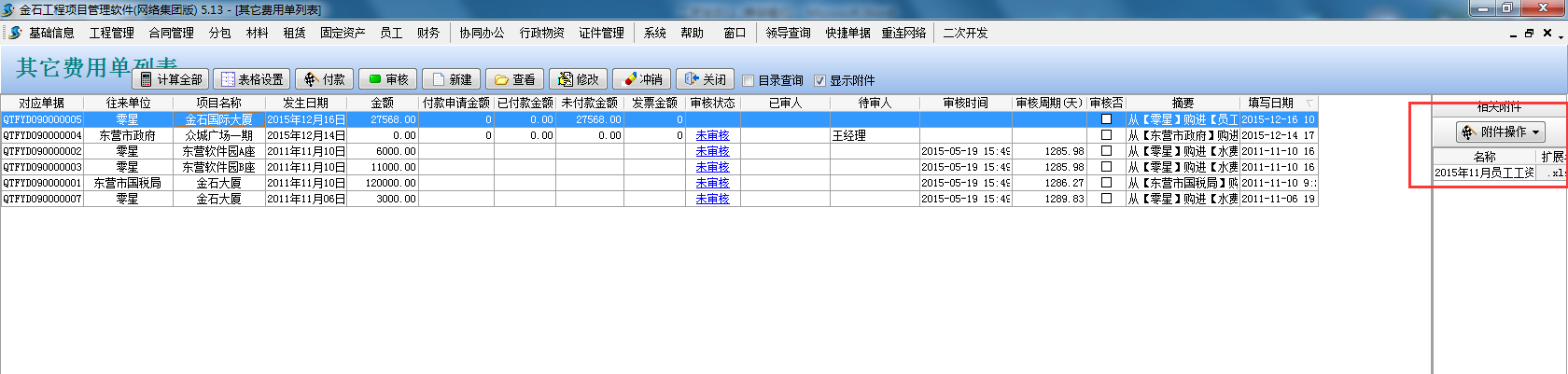Click the 填写日期 column sort arrow
Viewport: 1568px width, 374px height.
coord(1309,104)
